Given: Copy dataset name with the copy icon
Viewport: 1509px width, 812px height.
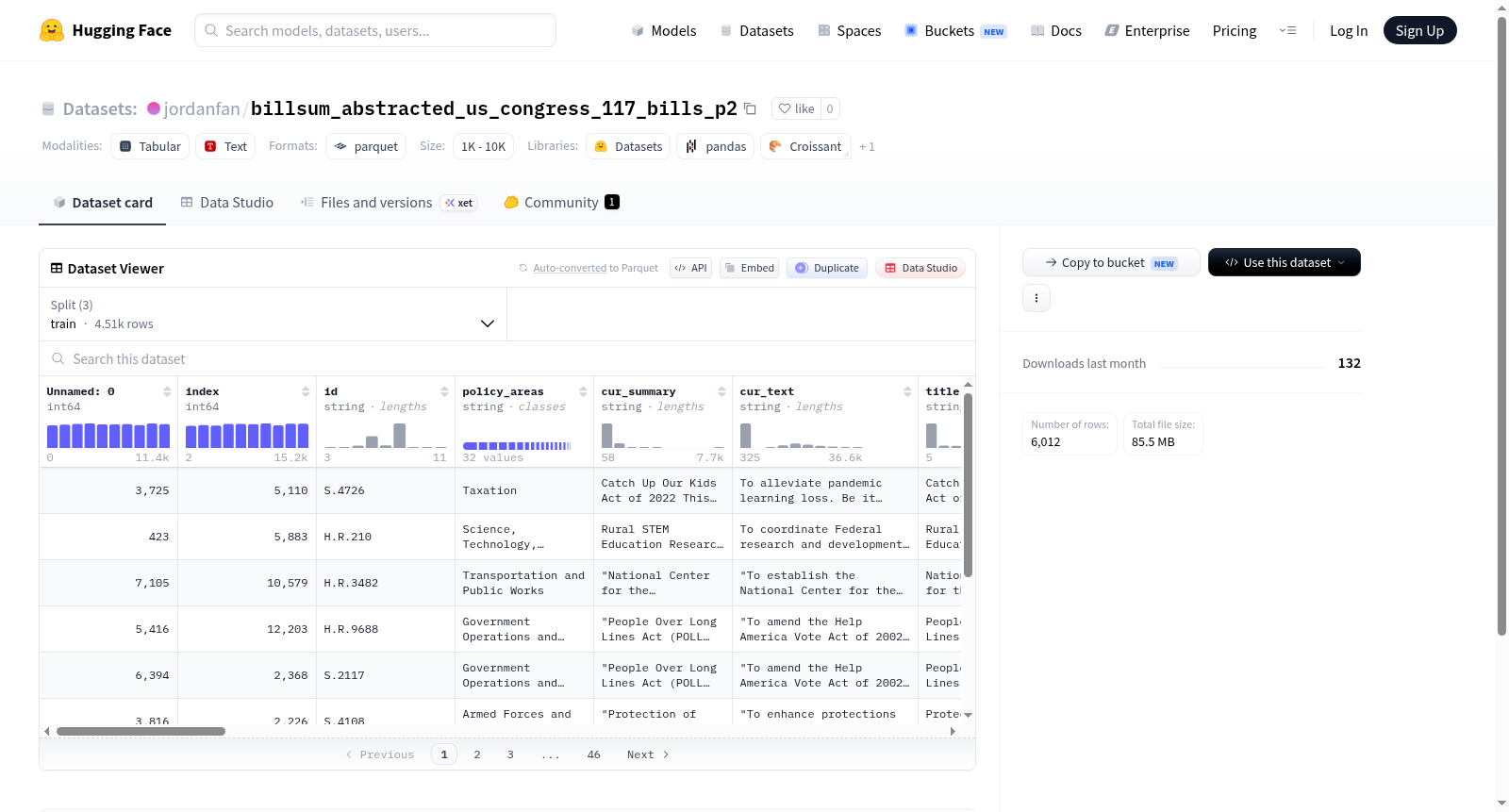Looking at the screenshot, I should click(750, 108).
